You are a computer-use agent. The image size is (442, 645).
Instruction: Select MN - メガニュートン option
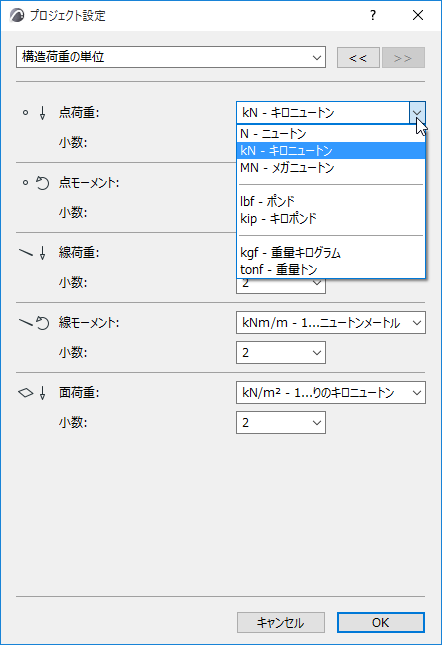pos(331,168)
